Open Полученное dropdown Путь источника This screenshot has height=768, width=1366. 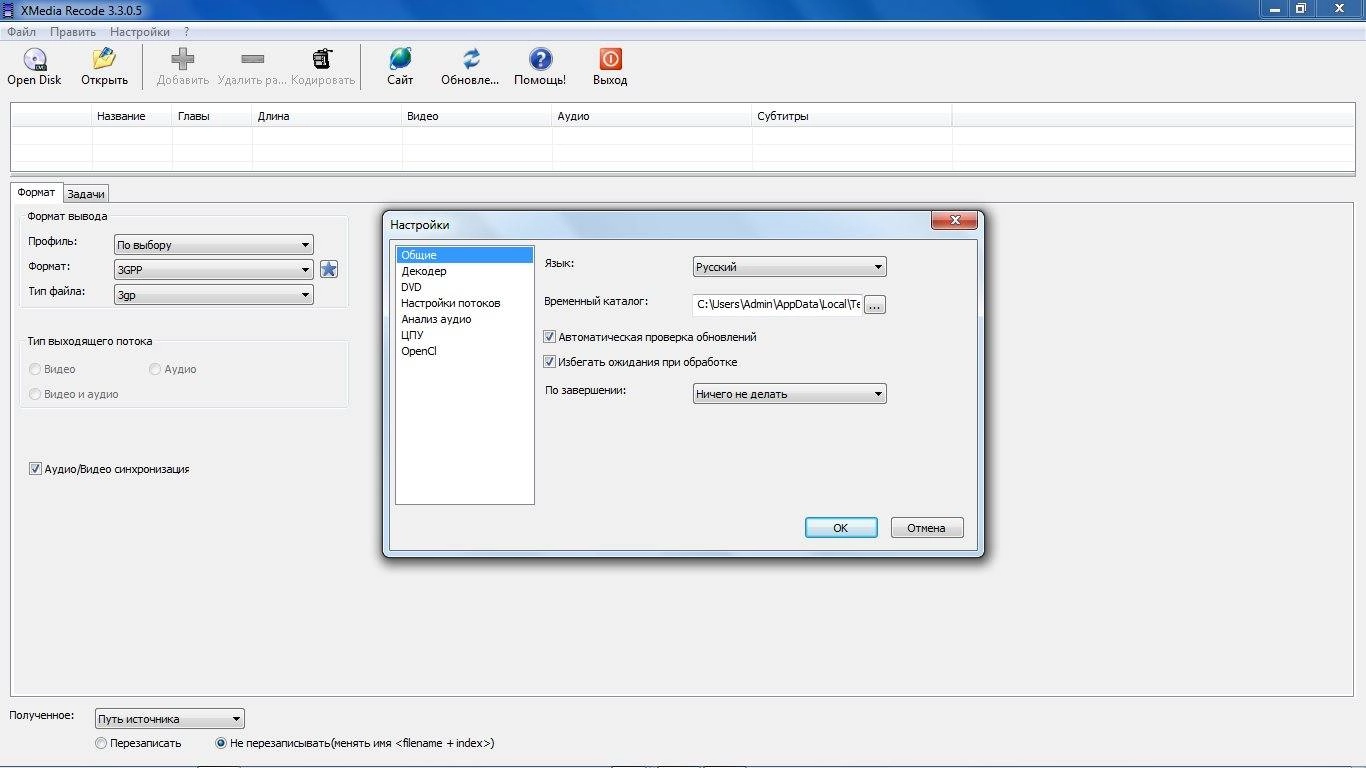pyautogui.click(x=170, y=719)
